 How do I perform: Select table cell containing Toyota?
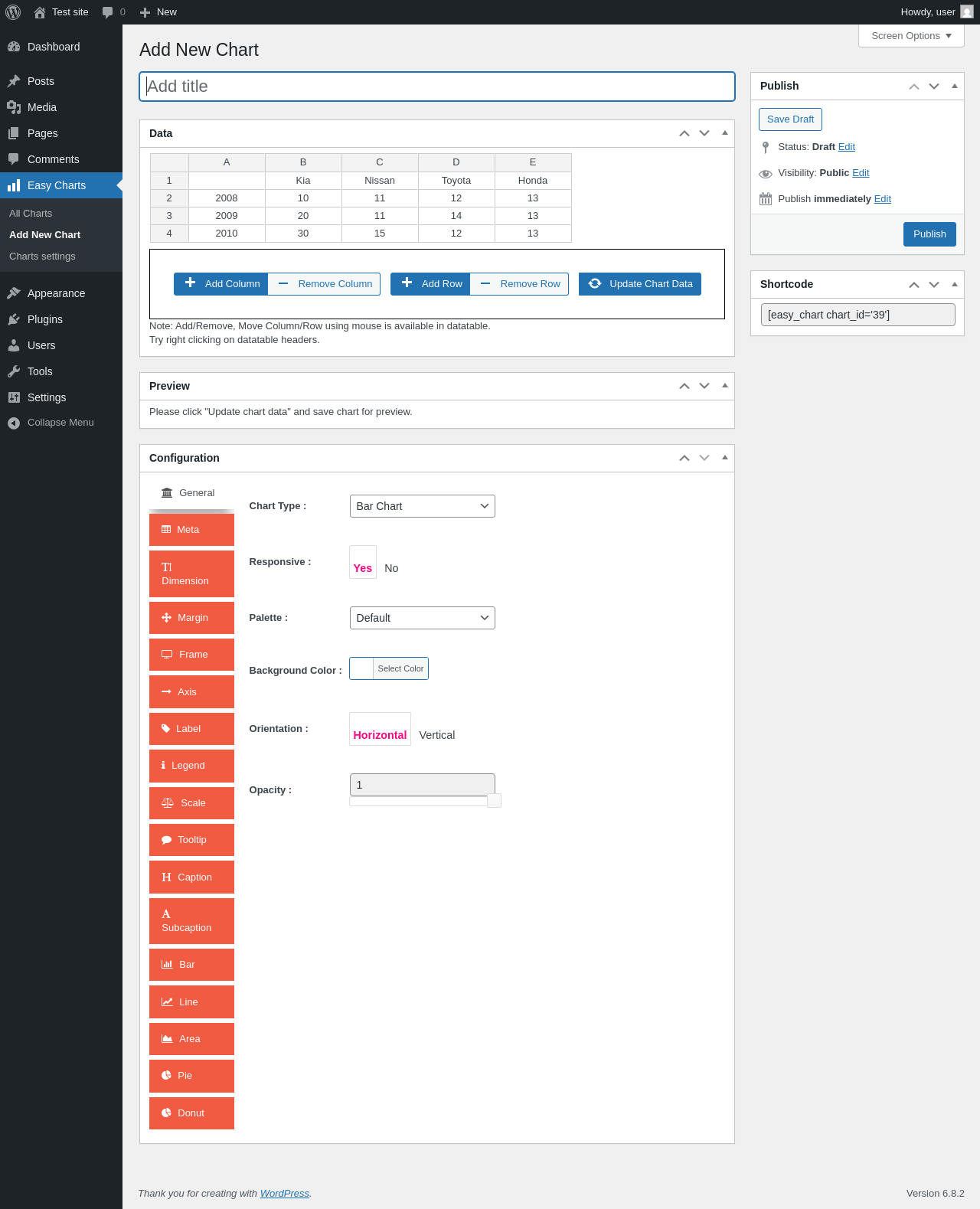(x=456, y=181)
